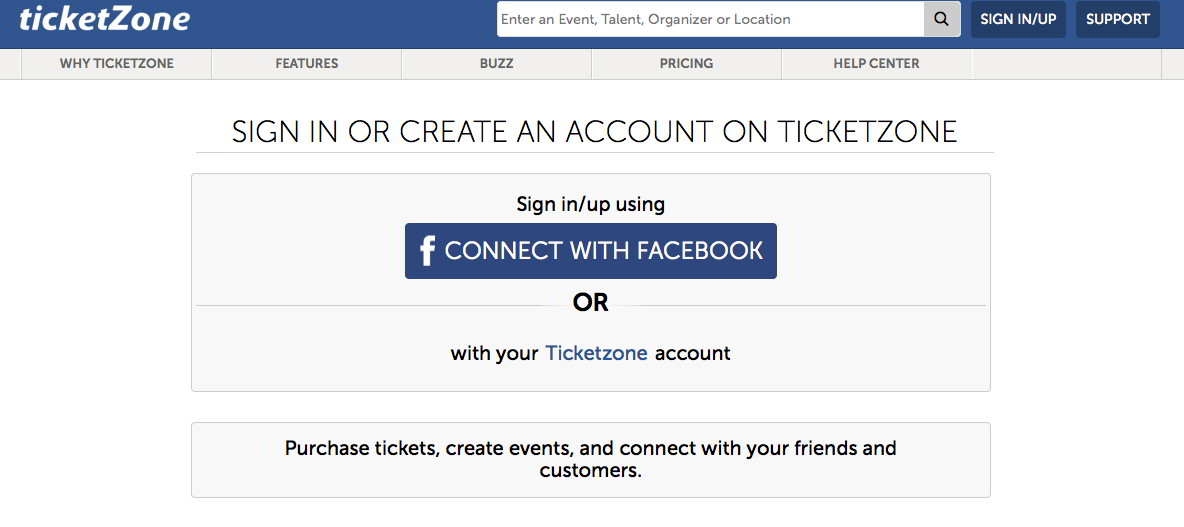Go to the FEATURES menu item

pyautogui.click(x=307, y=63)
